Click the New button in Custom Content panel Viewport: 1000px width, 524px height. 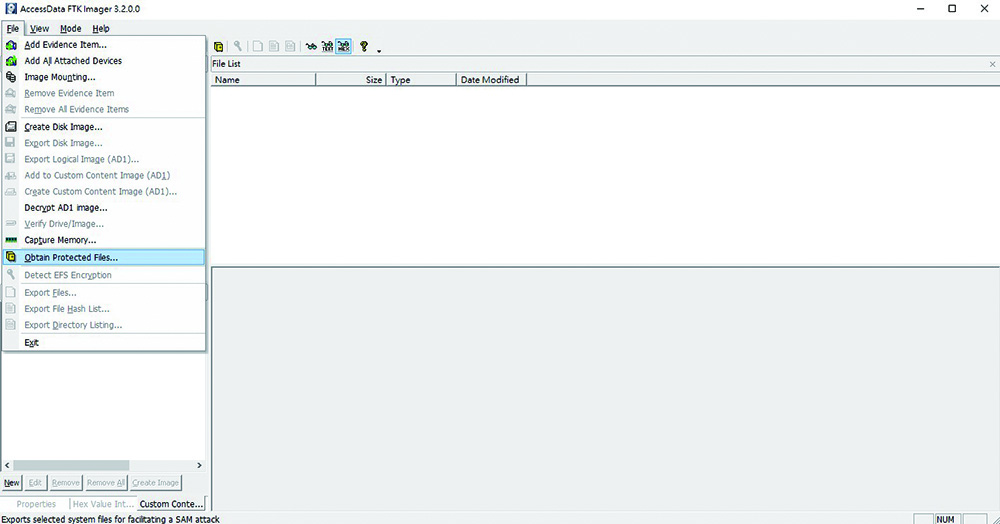(x=12, y=483)
